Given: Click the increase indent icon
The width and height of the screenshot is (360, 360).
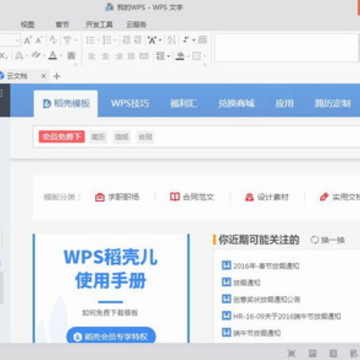Looking at the screenshot, I should [x=138, y=40].
